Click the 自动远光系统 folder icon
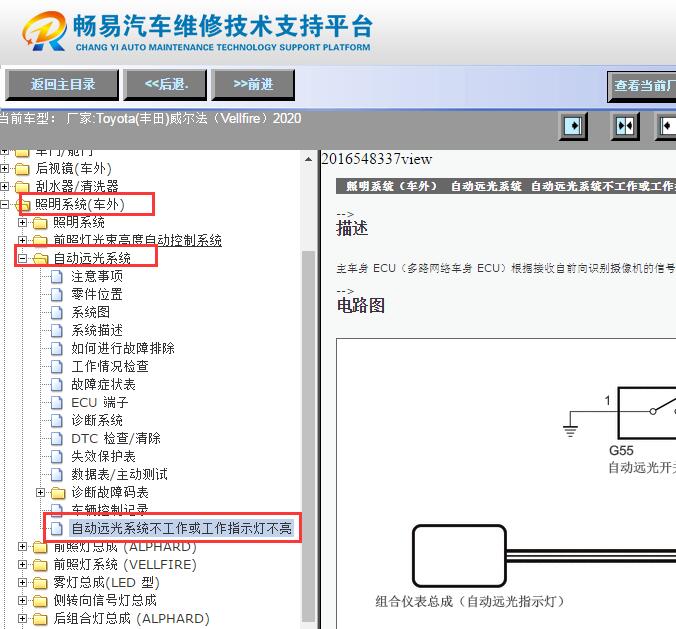 [x=40, y=259]
